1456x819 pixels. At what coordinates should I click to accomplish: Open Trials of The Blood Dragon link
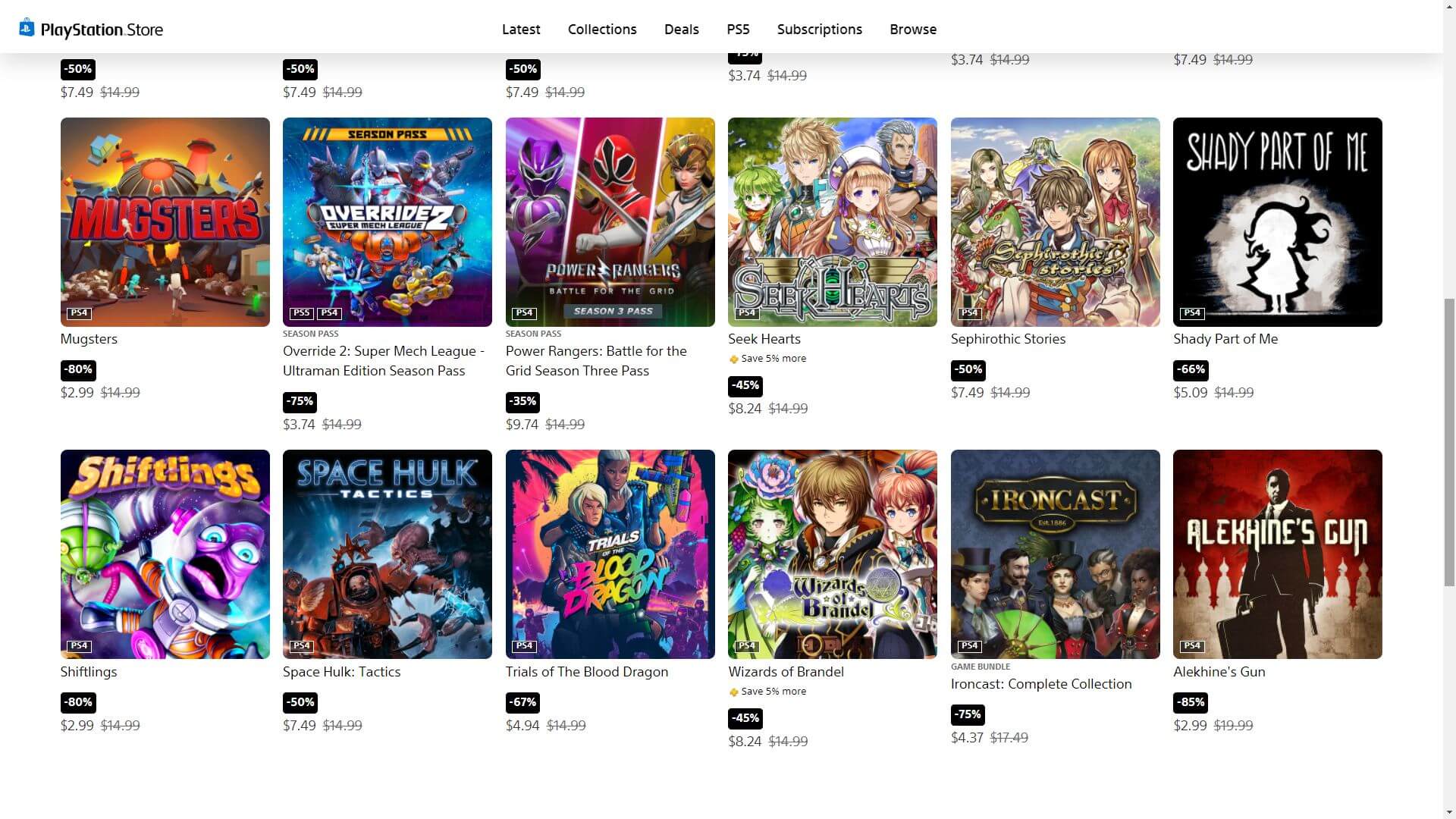point(587,672)
